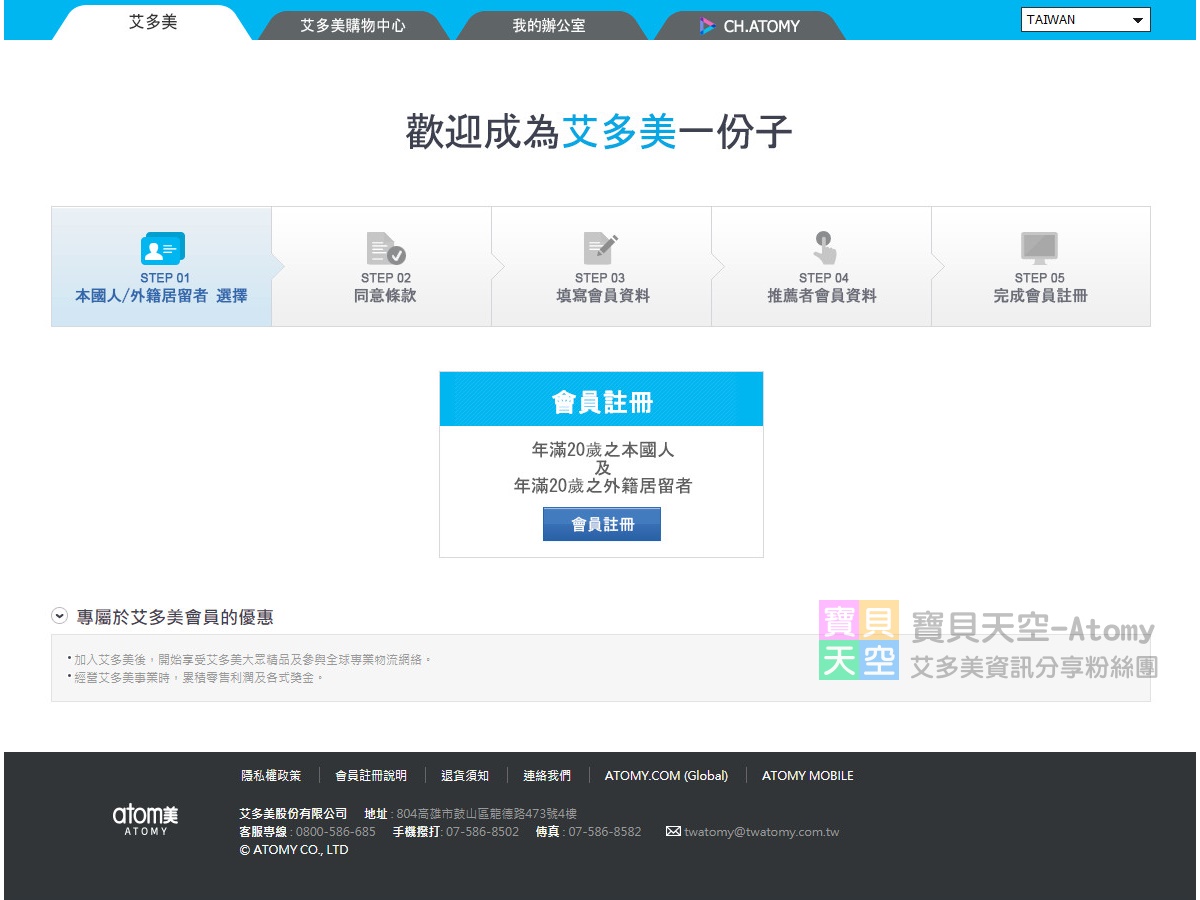This screenshot has height=900, width=1200.
Task: Select the 艾多美 tab
Action: click(153, 22)
